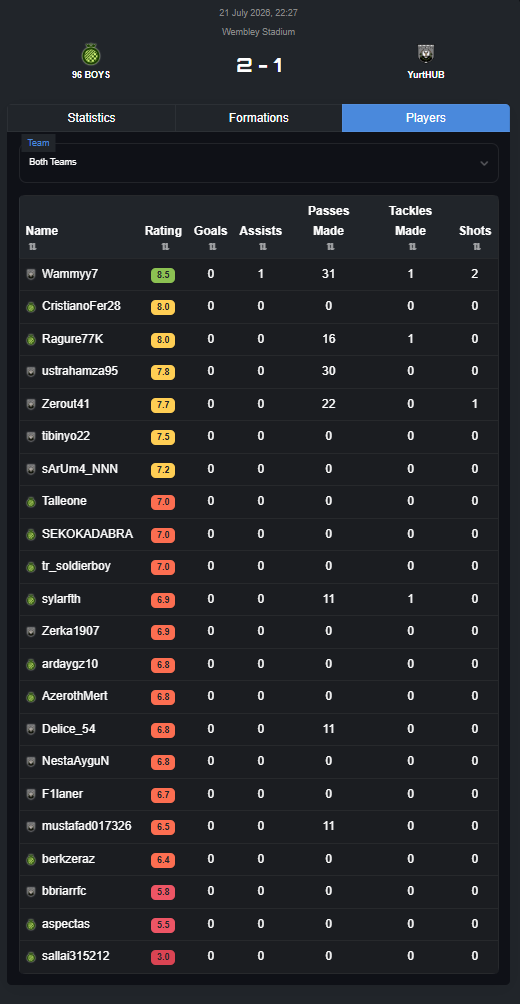
Task: Sort by Passes Made arrows
Action: point(330,247)
